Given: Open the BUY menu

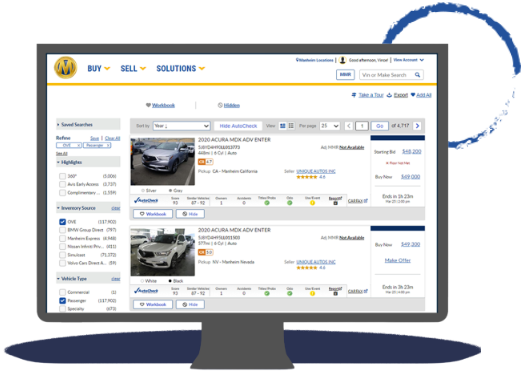Looking at the screenshot, I should click(98, 68).
